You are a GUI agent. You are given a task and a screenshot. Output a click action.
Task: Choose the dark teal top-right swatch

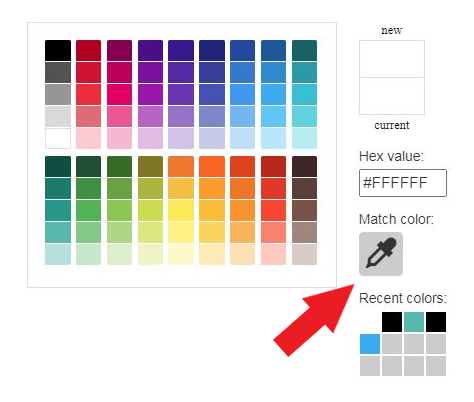304,51
